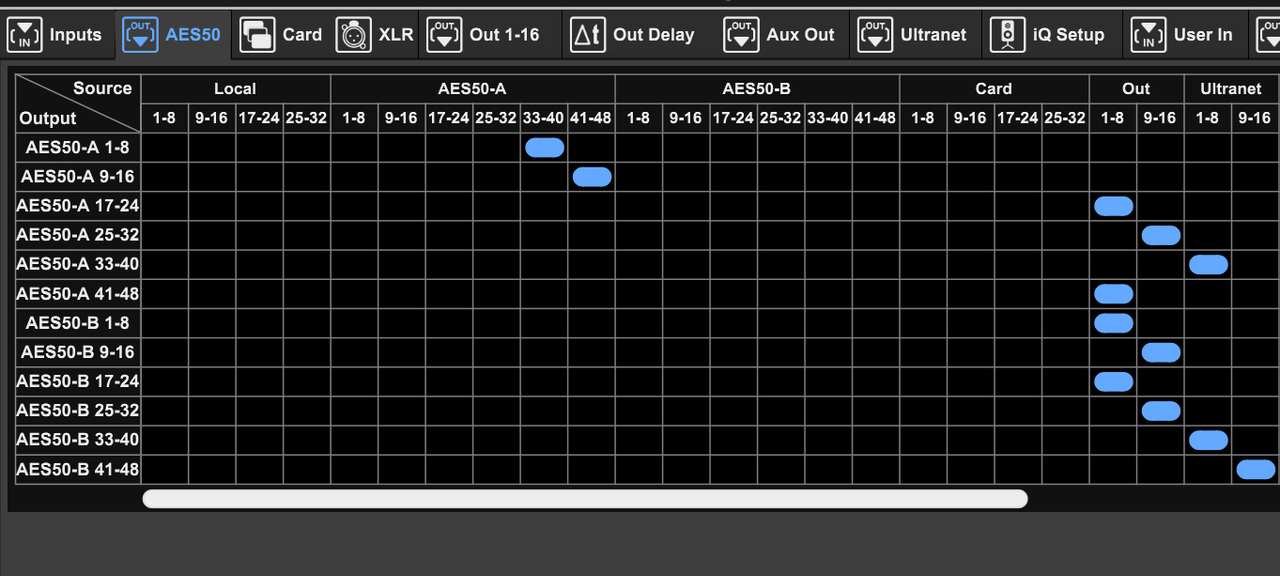Click the AES50-B source group header
This screenshot has width=1280, height=576.
coord(757,89)
